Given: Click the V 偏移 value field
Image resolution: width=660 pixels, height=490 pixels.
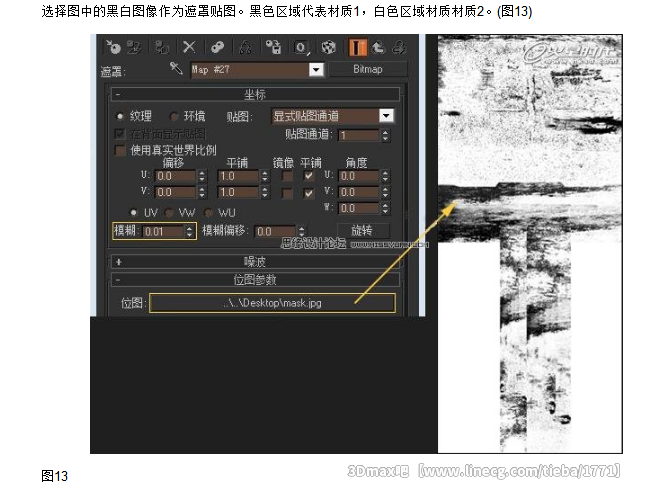Looking at the screenshot, I should click(176, 192).
